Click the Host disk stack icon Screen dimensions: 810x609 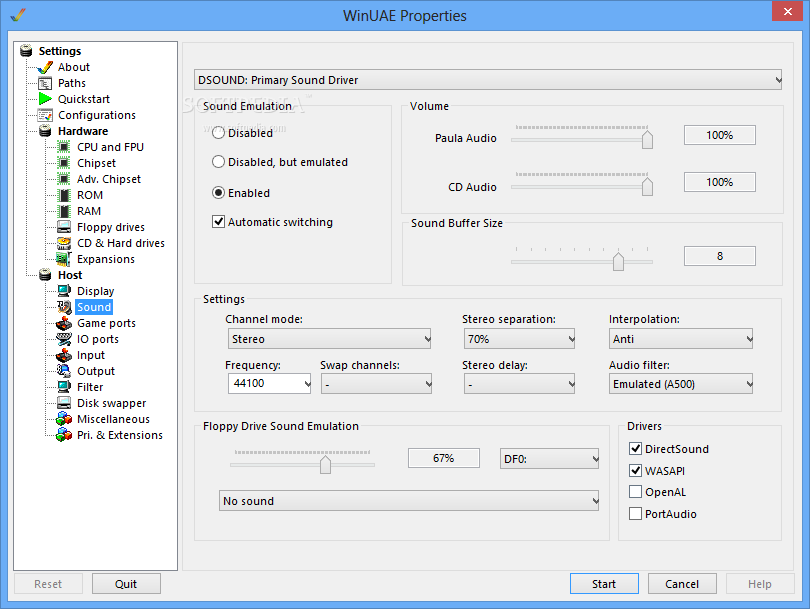45,275
